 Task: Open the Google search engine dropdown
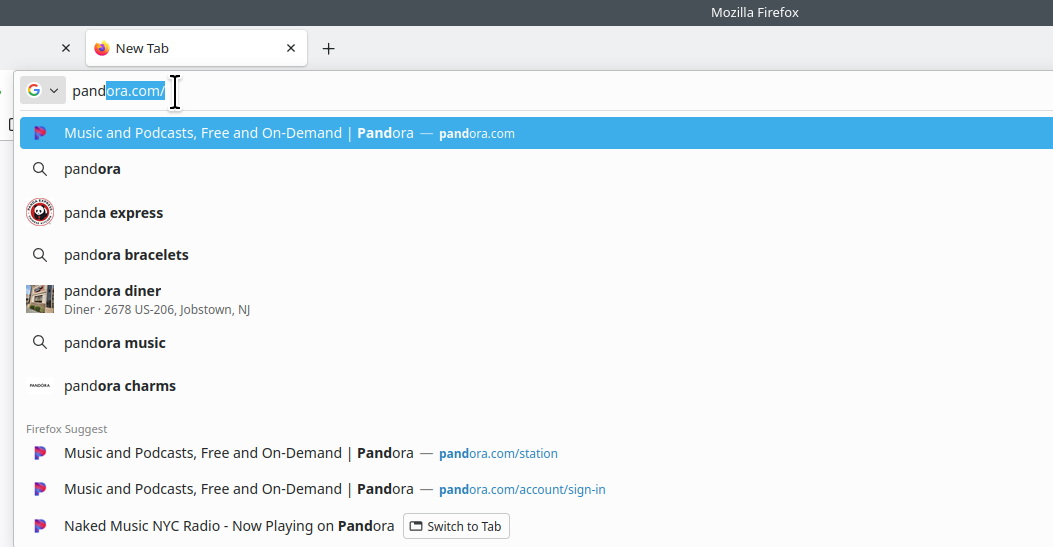pyautogui.click(x=43, y=91)
